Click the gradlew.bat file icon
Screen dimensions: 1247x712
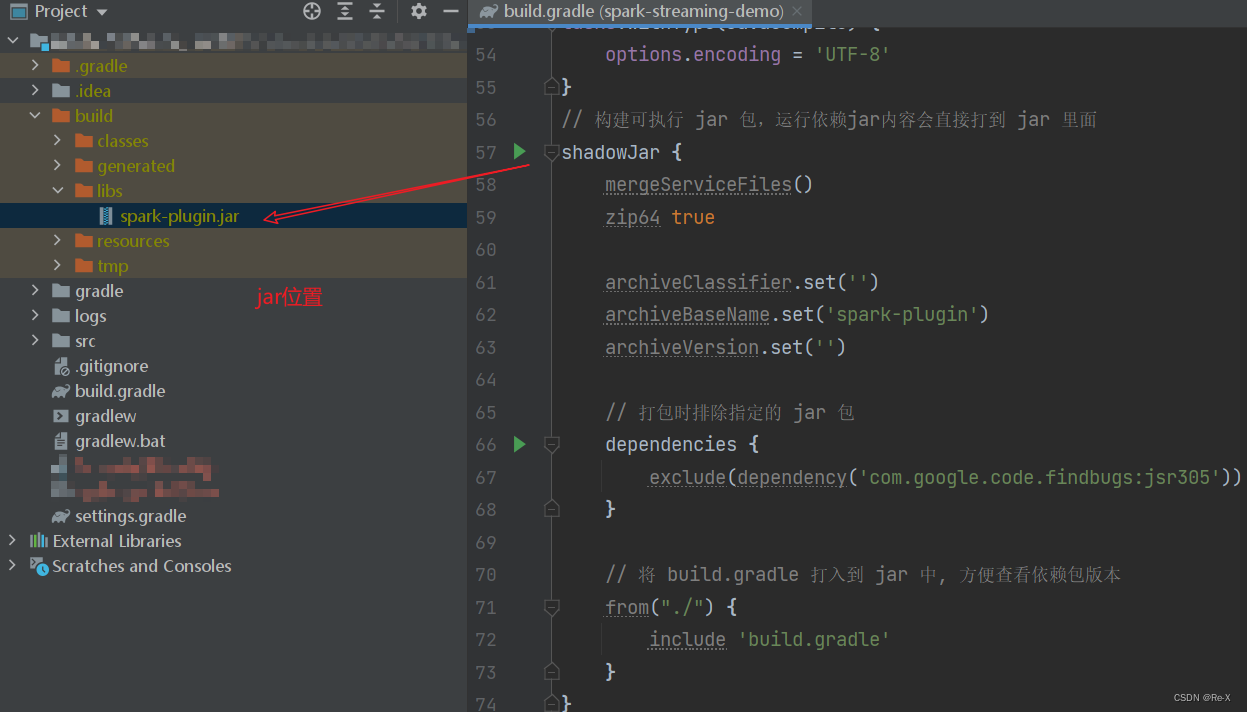pos(61,441)
